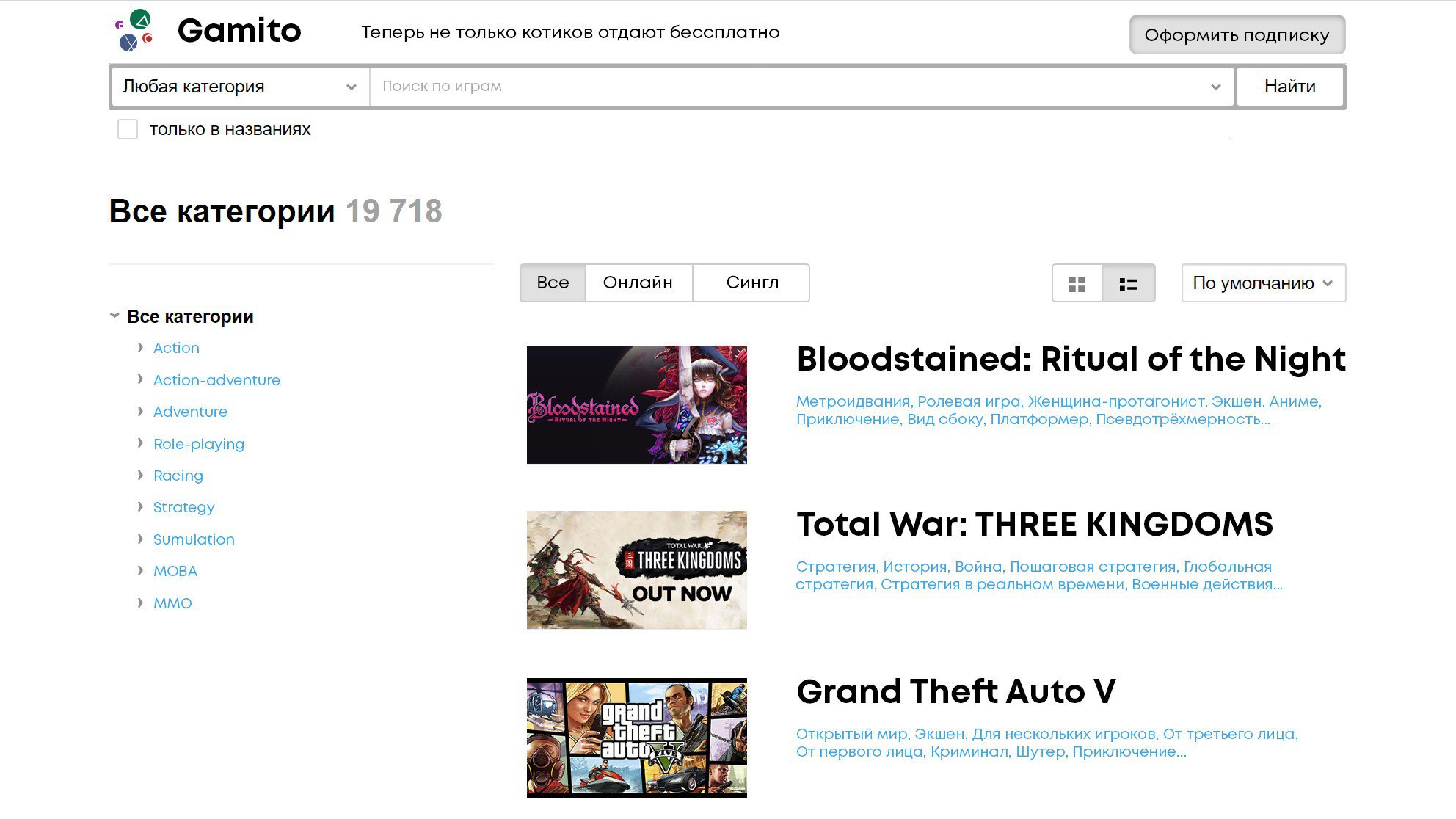Screen dimensions: 1456x819
Task: Expand the Strategy category chevron
Action: (140, 506)
